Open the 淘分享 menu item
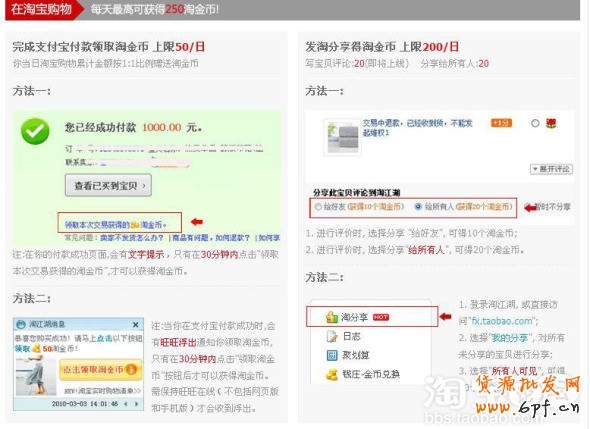Image resolution: width=590 pixels, height=429 pixels. 372,316
